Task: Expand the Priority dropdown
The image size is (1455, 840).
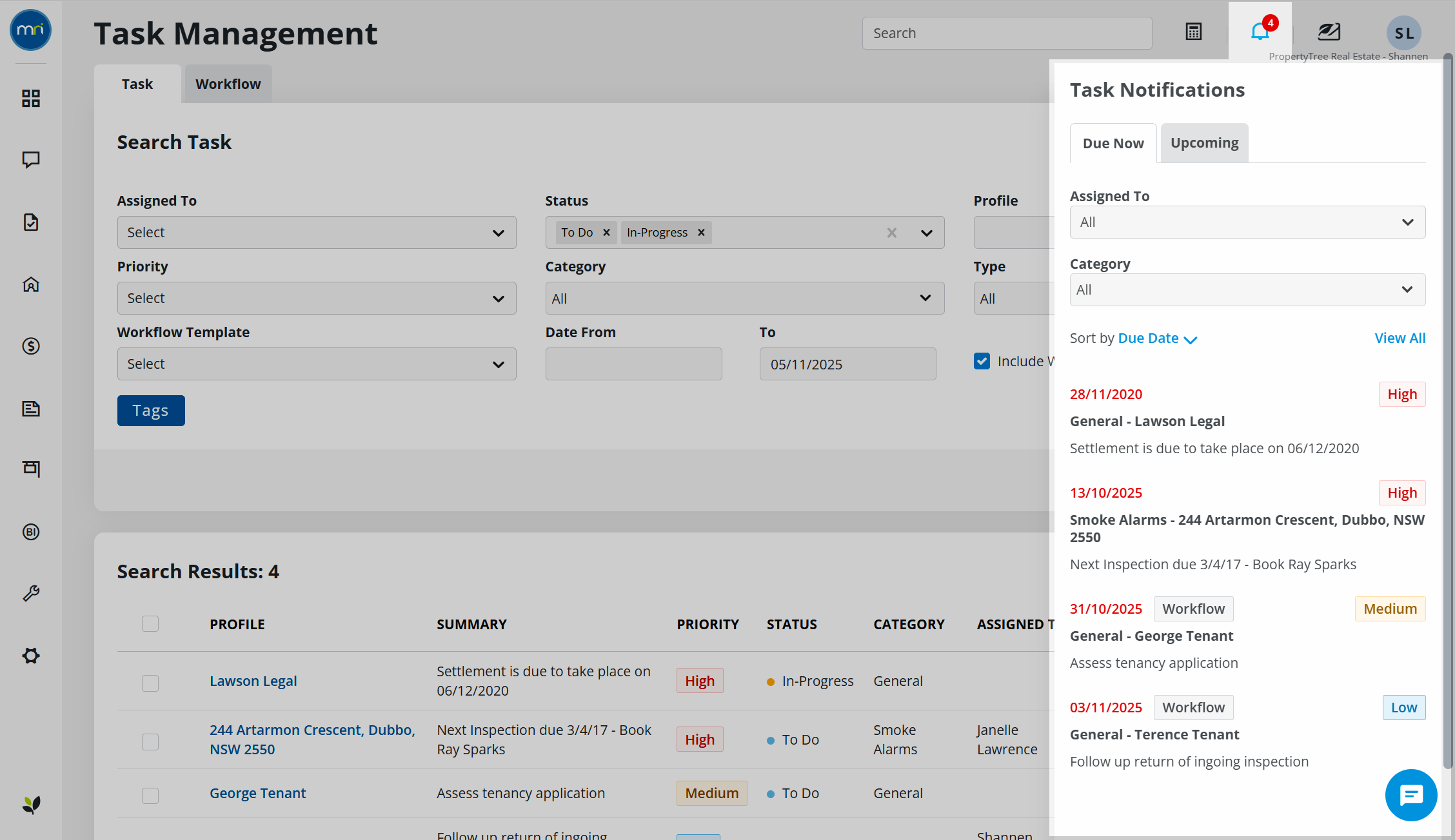Action: pyautogui.click(x=317, y=298)
